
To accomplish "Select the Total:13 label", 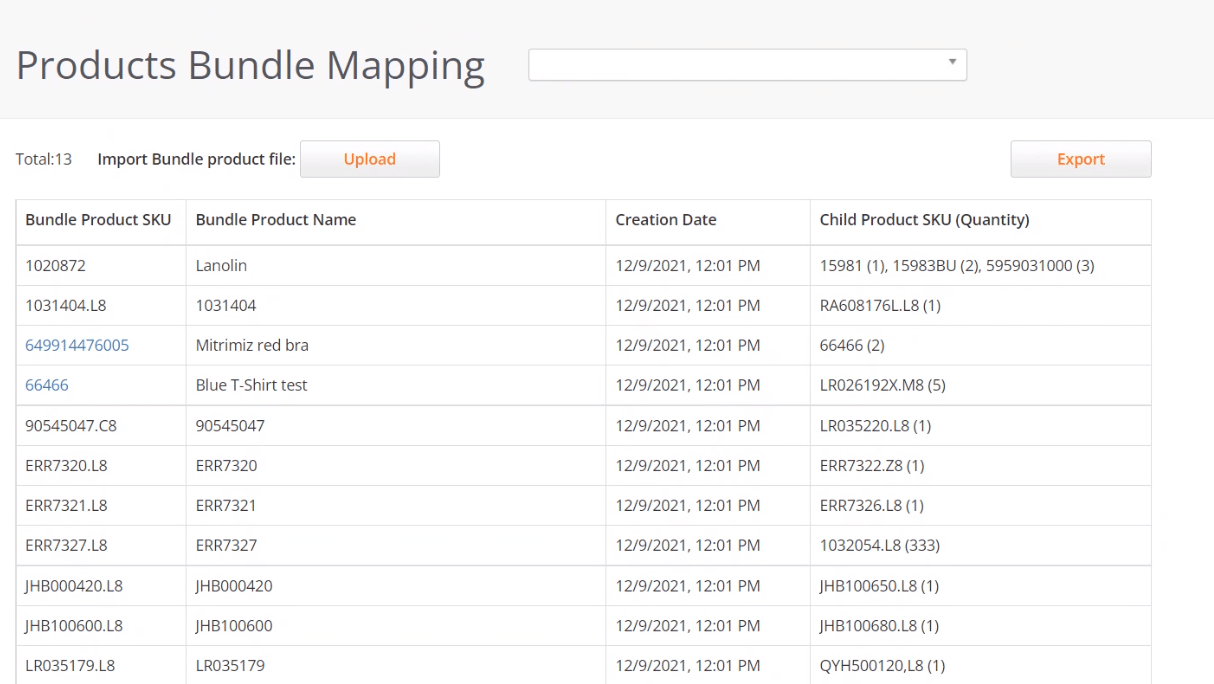I will pyautogui.click(x=44, y=159).
